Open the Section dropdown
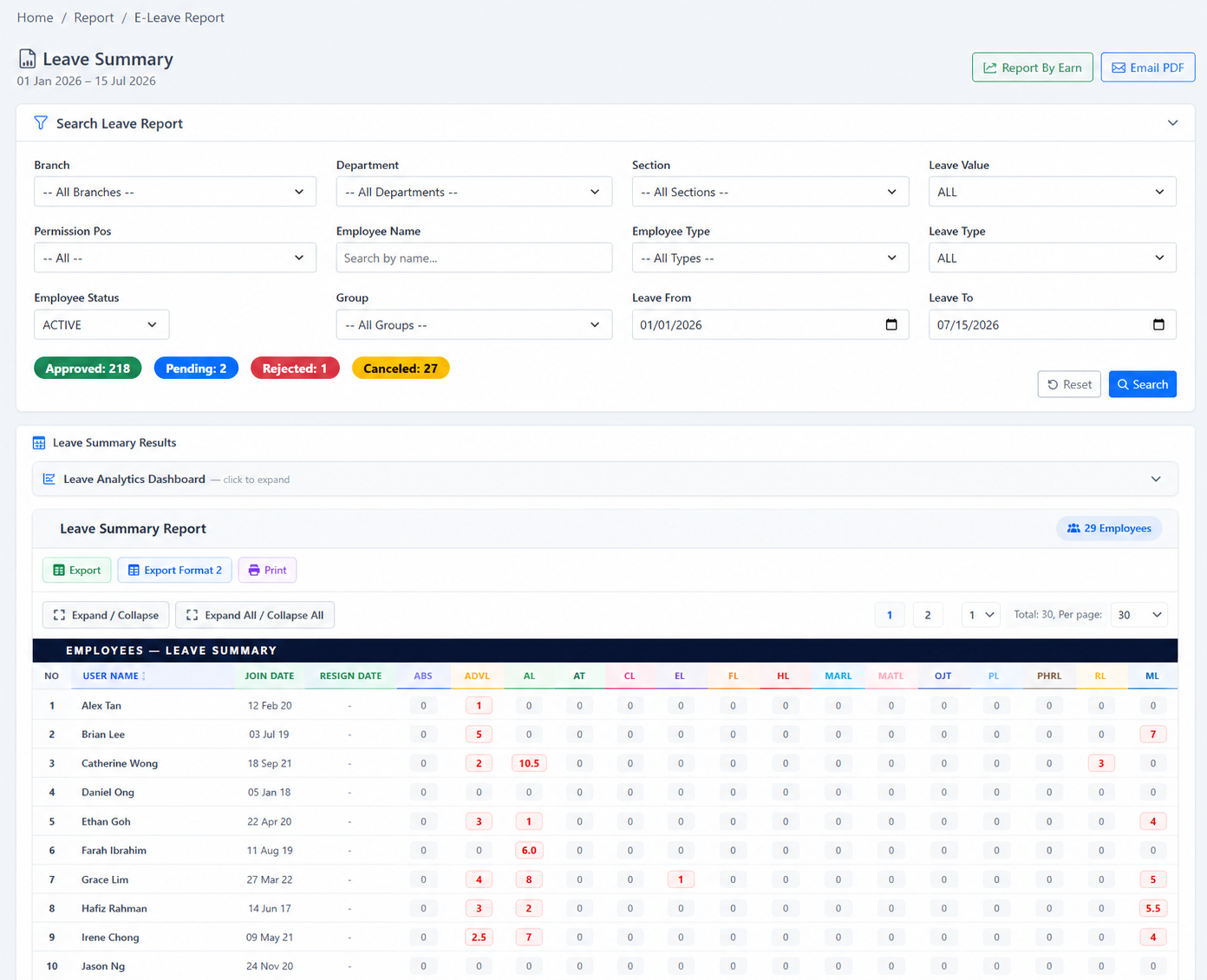 pos(770,192)
